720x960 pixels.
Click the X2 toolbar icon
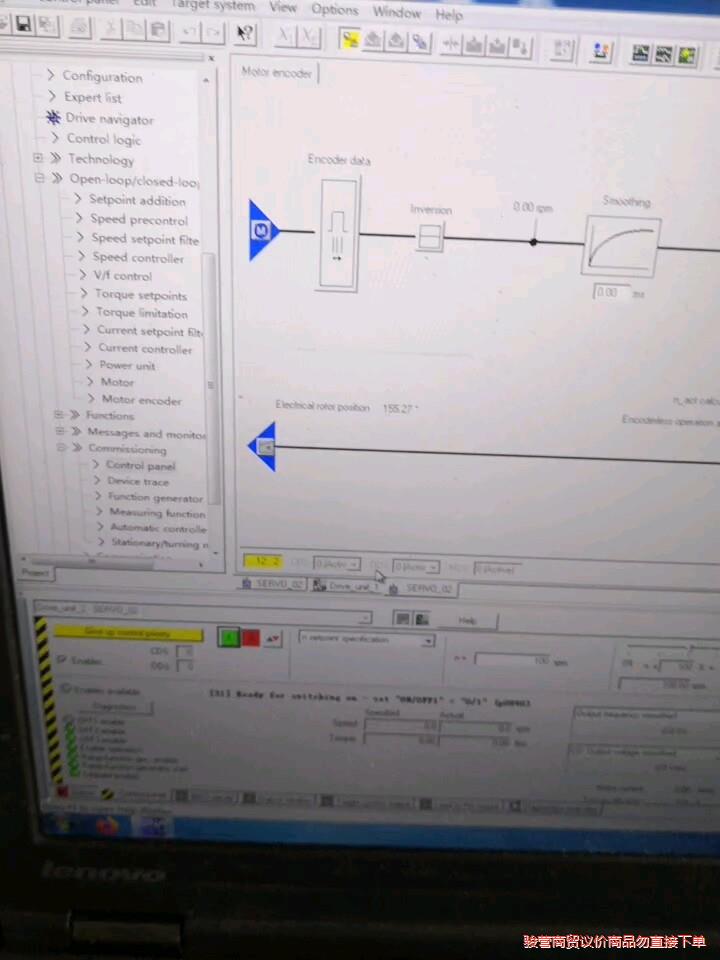click(309, 37)
